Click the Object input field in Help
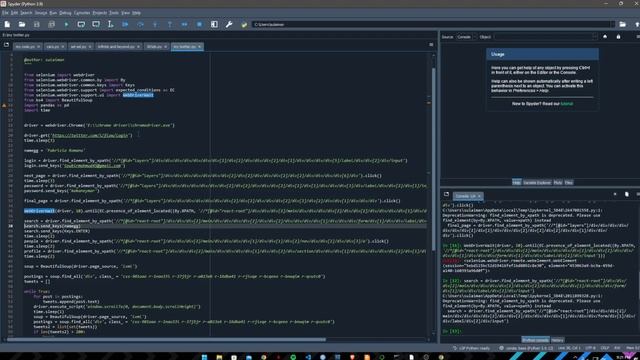Image resolution: width=640 pixels, height=360 pixels. point(546,37)
